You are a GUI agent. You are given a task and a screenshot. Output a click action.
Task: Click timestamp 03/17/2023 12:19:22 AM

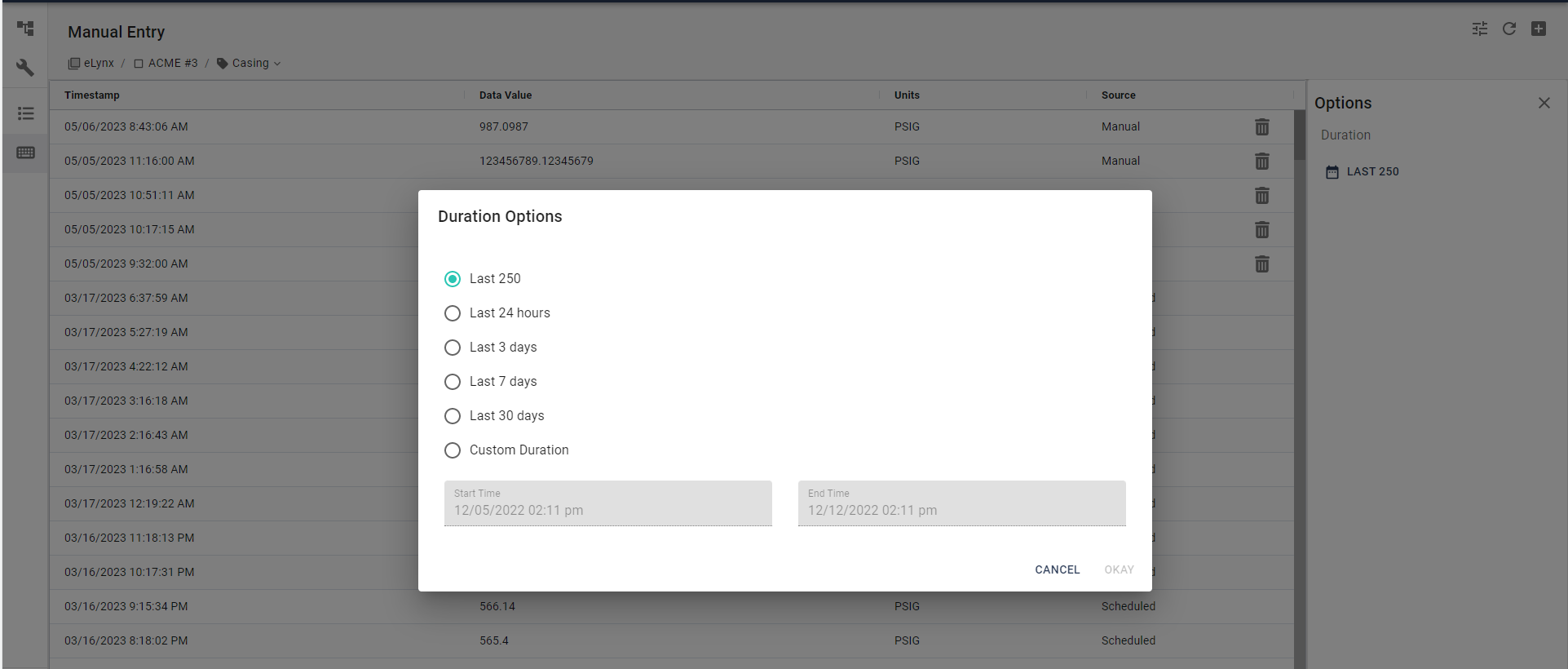tap(130, 503)
